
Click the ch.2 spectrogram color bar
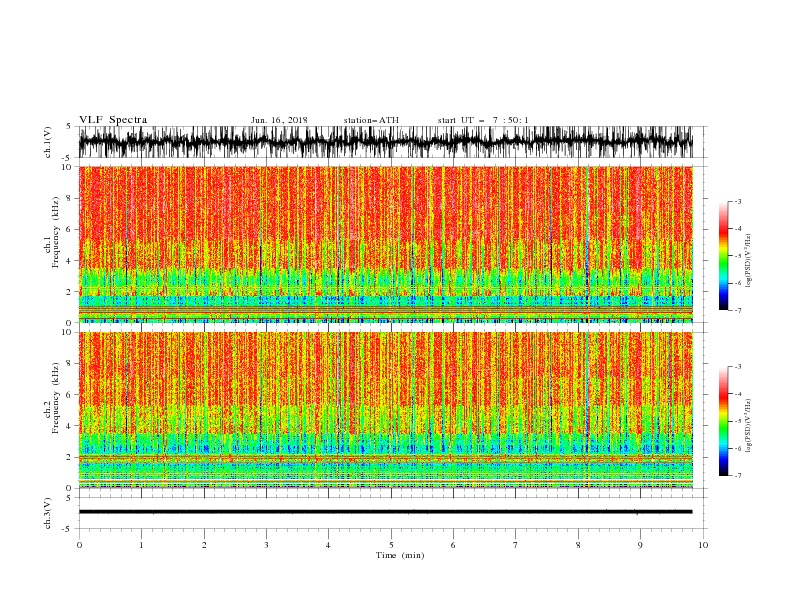(x=723, y=421)
